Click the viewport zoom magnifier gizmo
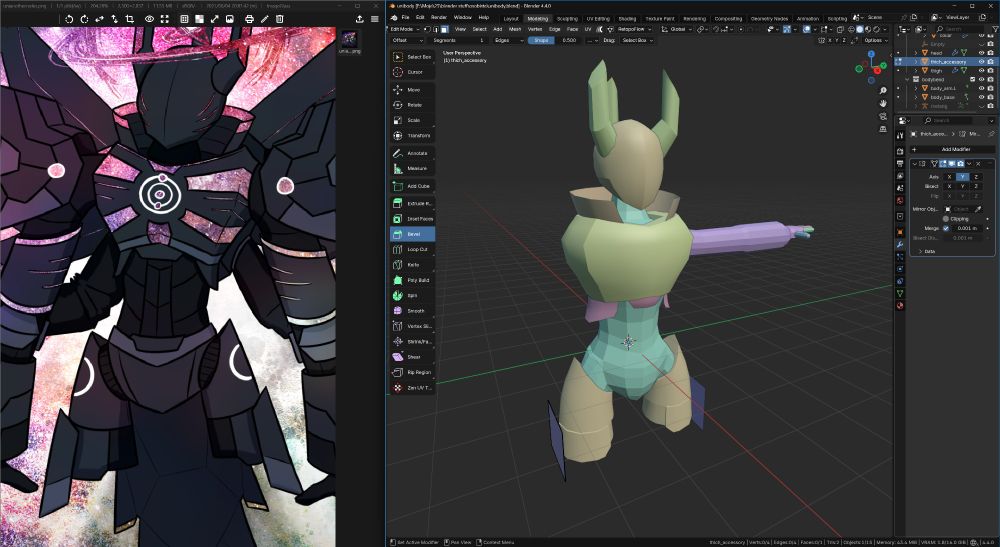Image resolution: width=1000 pixels, height=547 pixels. point(883,91)
